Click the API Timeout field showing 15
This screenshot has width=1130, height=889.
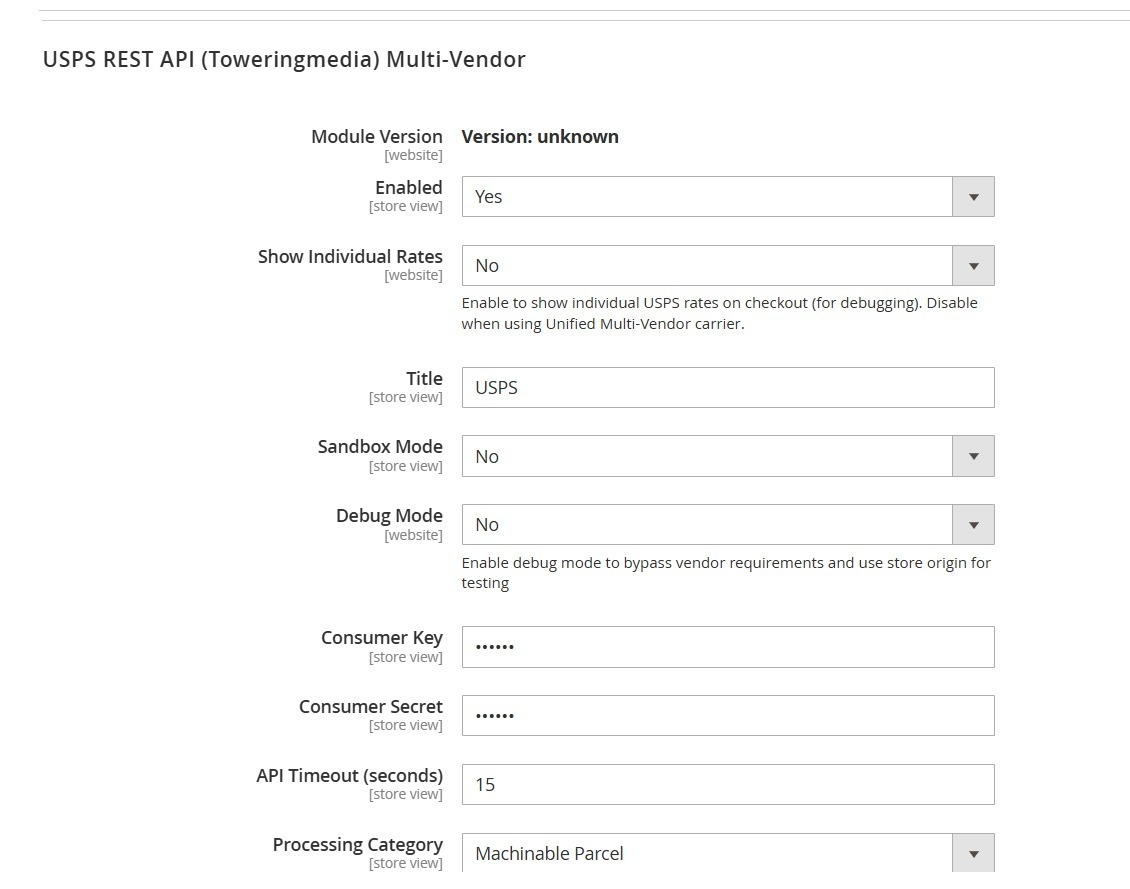728,785
